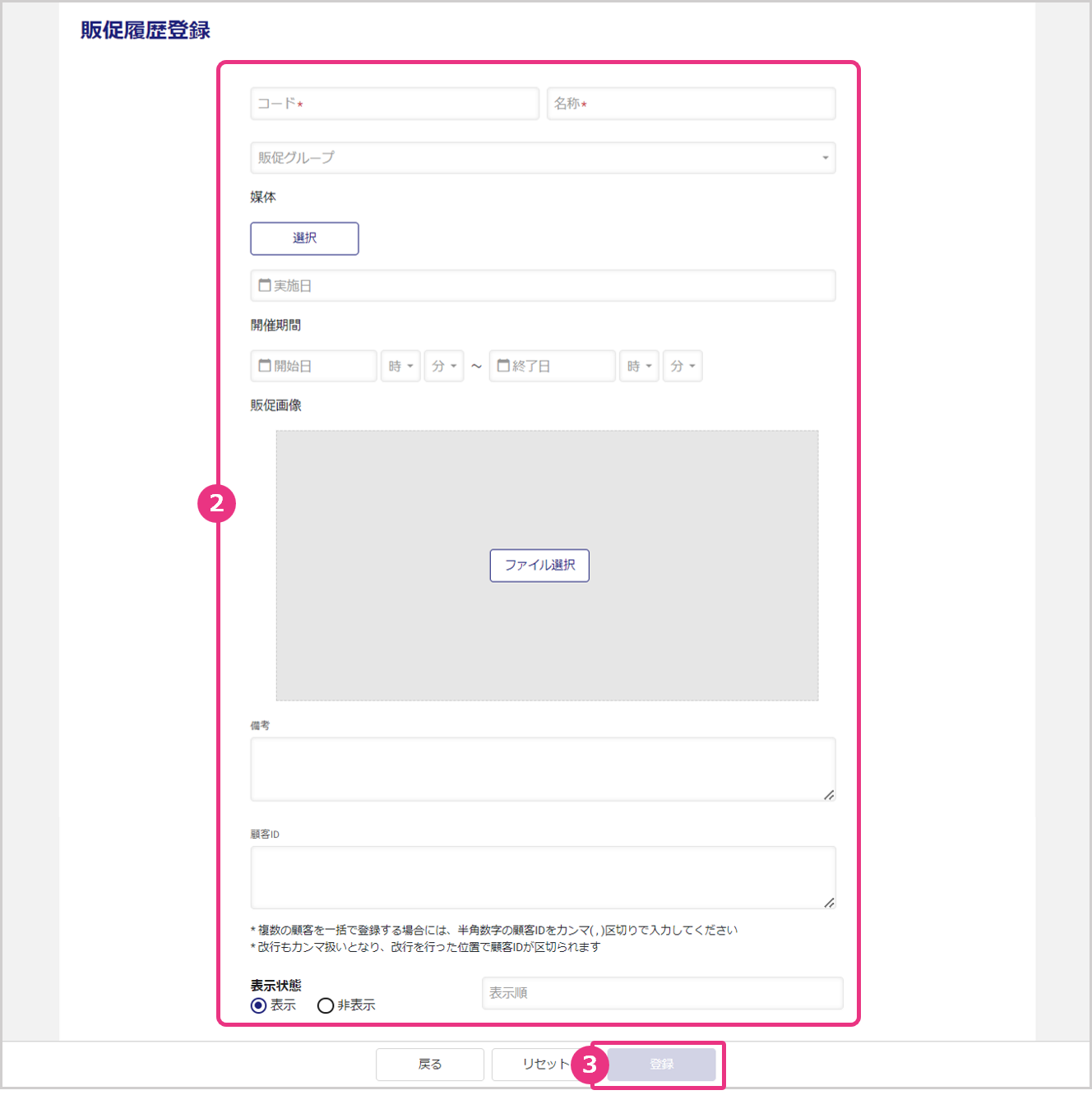Open the end time 時 dropdown
The image size is (1092, 1095).
pyautogui.click(x=640, y=366)
